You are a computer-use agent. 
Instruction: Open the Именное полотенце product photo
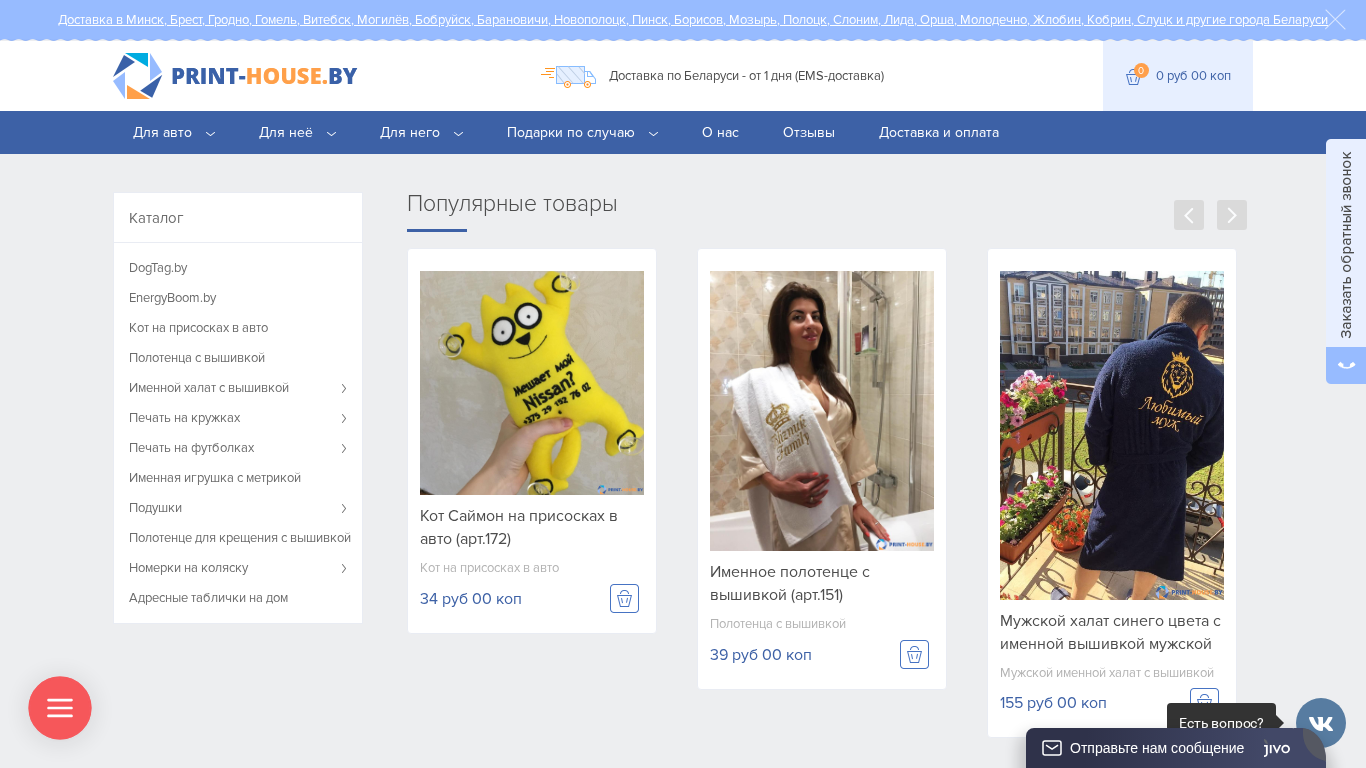pos(822,411)
